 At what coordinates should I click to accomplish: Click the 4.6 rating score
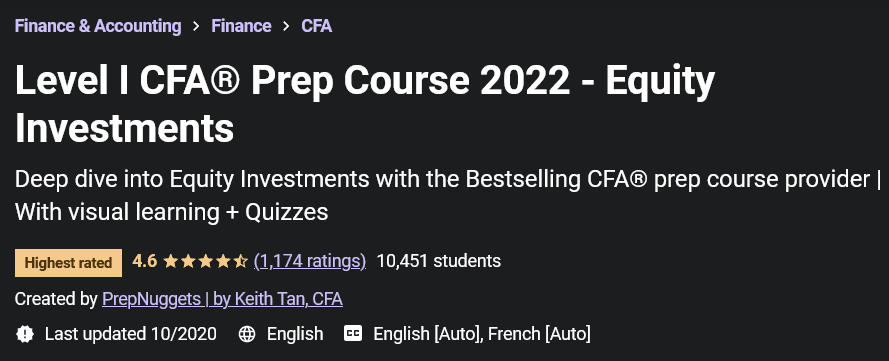pyautogui.click(x=145, y=261)
